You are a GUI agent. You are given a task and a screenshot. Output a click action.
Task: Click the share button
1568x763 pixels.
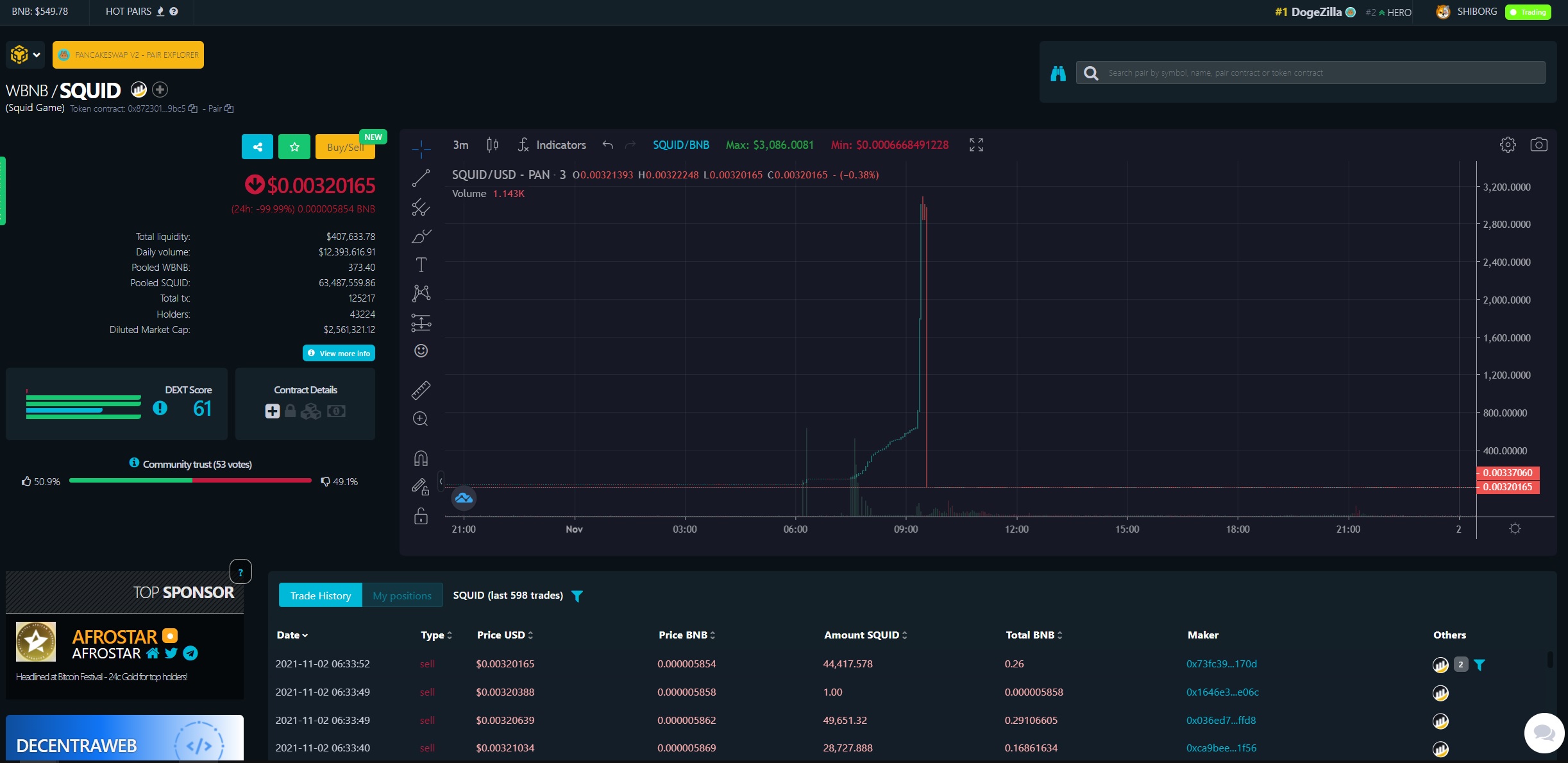pos(257,147)
